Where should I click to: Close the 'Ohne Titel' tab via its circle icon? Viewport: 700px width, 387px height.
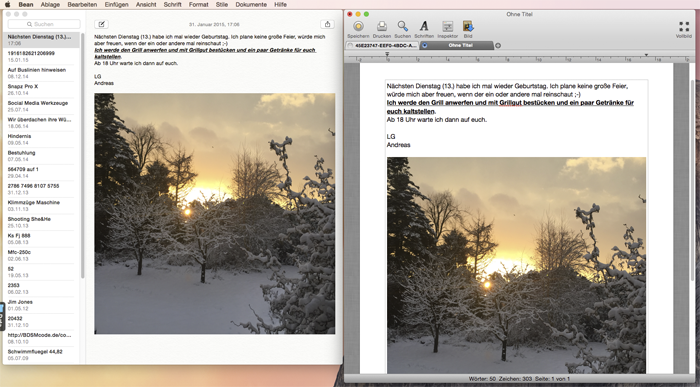pos(425,46)
